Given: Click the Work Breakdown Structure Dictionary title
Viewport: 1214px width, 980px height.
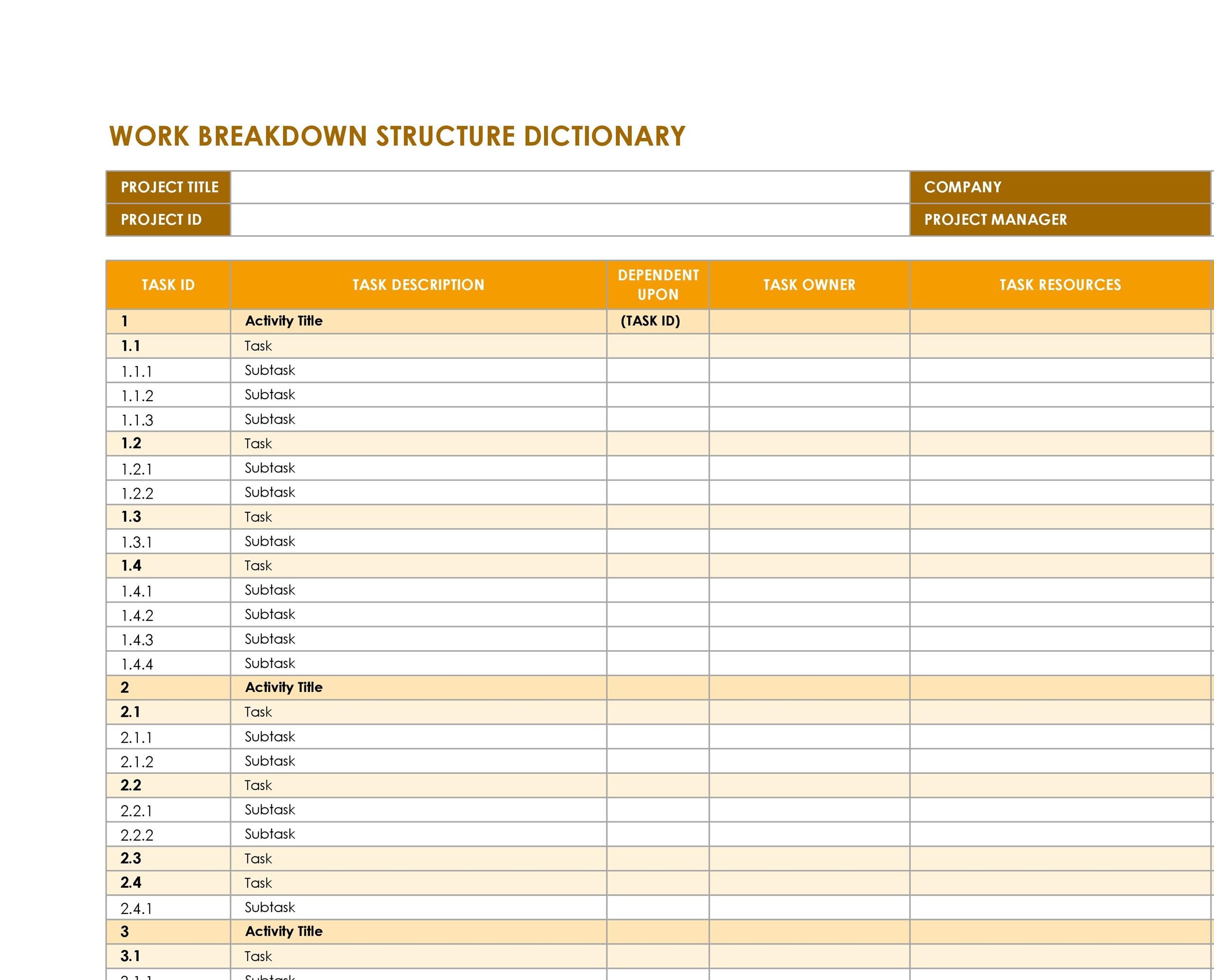Looking at the screenshot, I should (397, 136).
